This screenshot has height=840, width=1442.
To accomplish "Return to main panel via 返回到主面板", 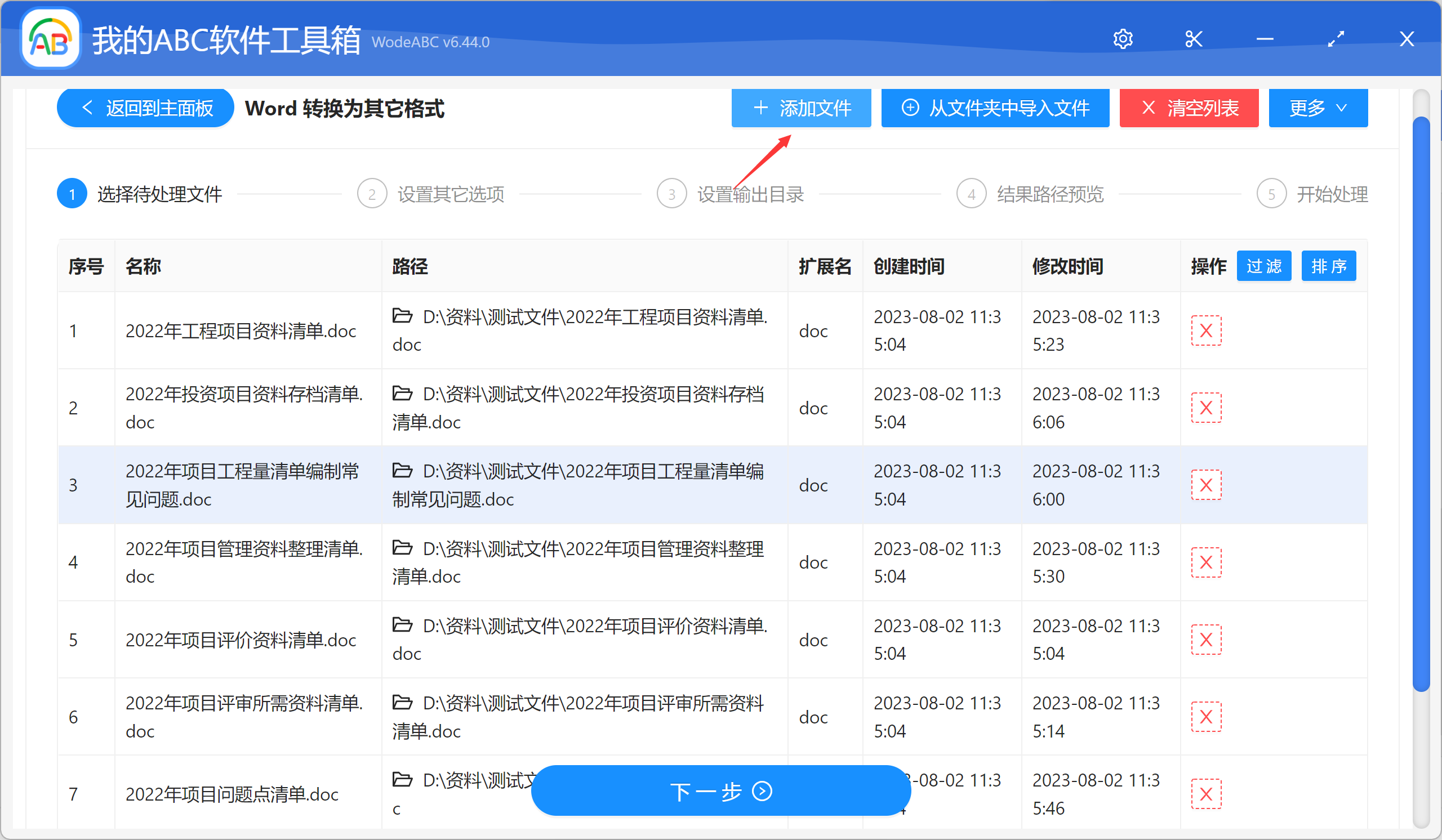I will pyautogui.click(x=145, y=108).
